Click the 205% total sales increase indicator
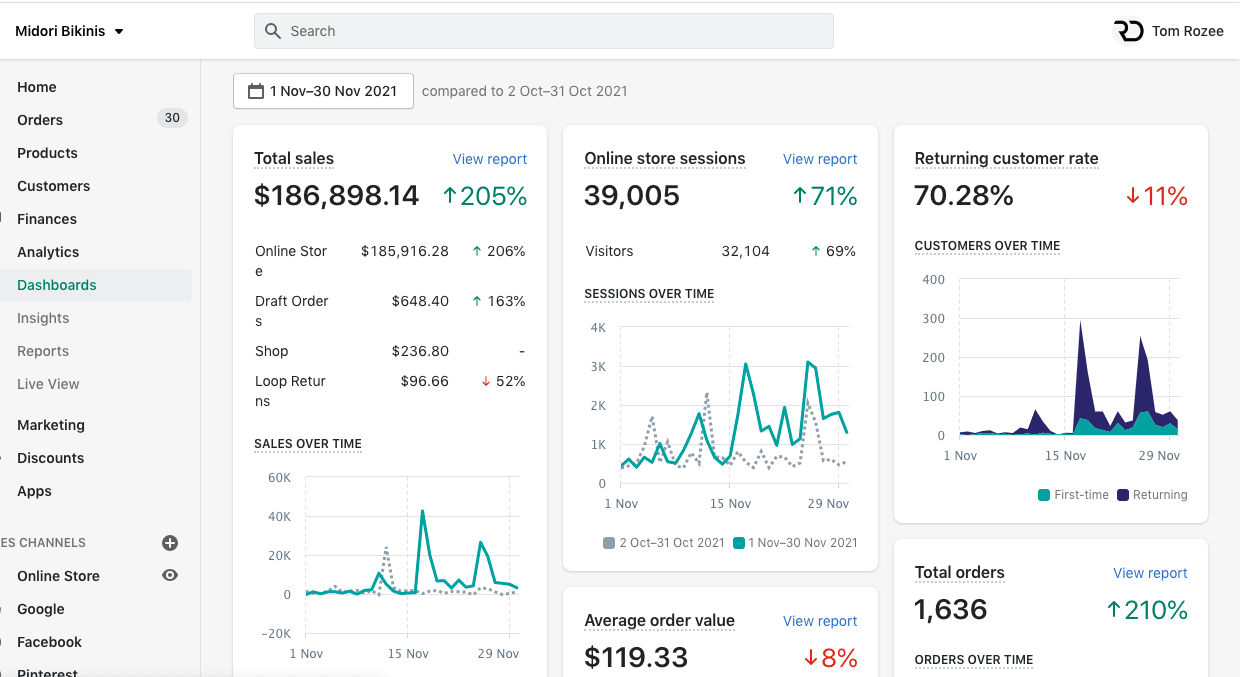 485,196
